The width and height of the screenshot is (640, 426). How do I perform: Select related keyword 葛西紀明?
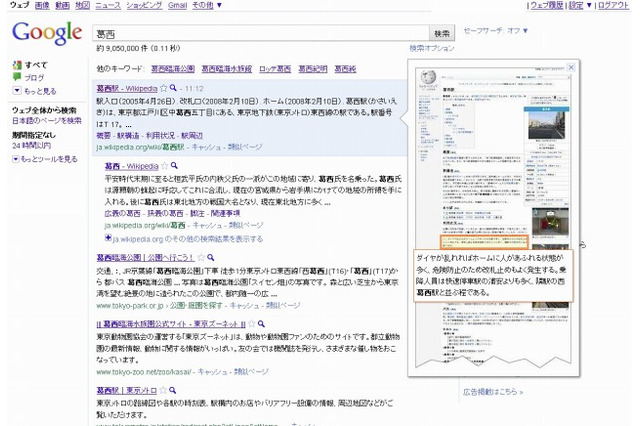tap(313, 69)
